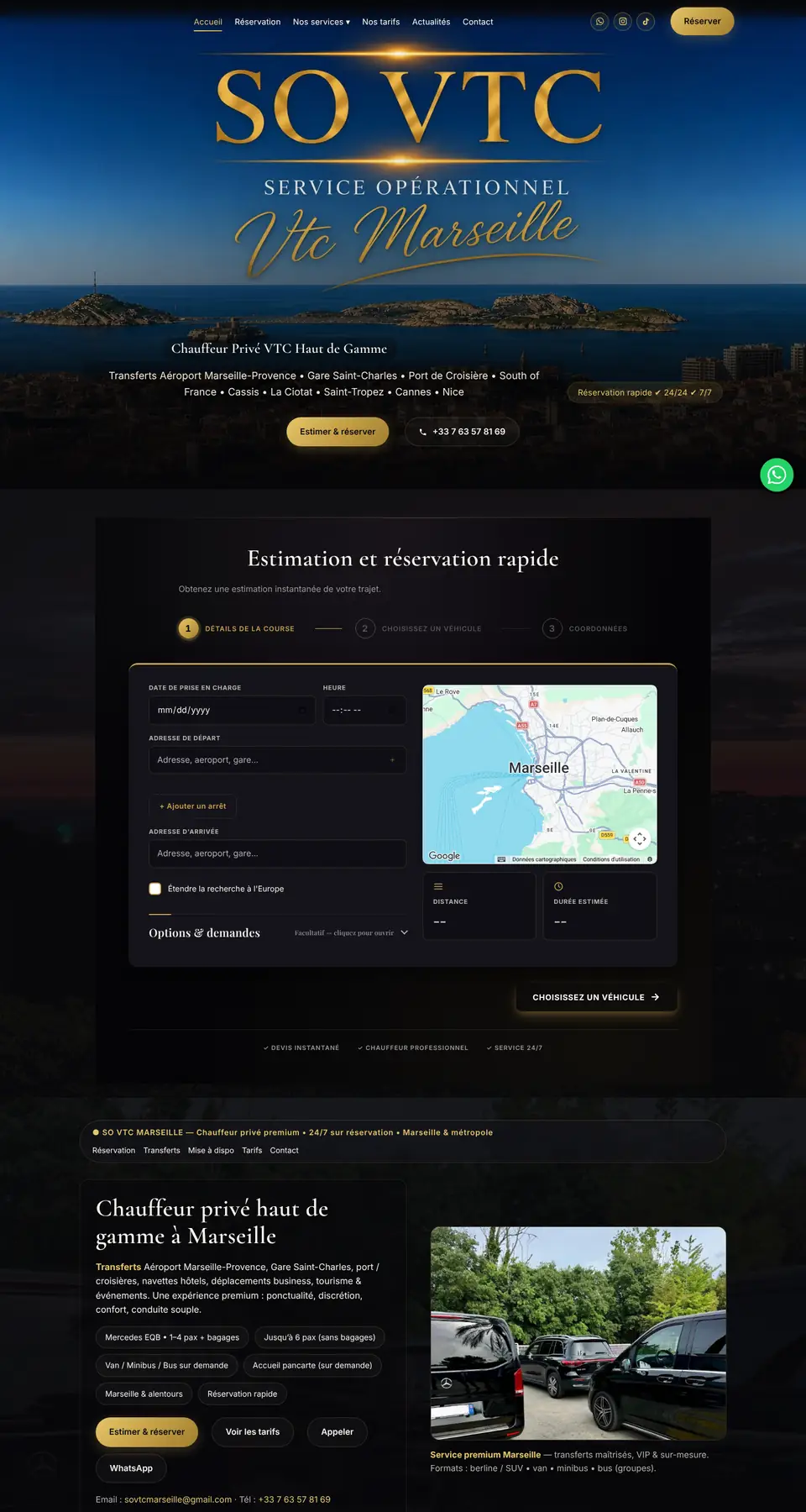Screen dimensions: 806x1512
Task: Focus the Adresse d'arrivée input
Action: pos(277,853)
